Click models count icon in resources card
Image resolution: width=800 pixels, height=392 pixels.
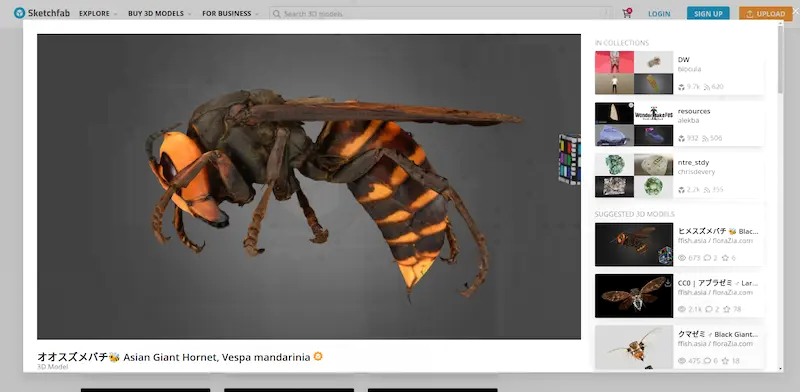681,138
